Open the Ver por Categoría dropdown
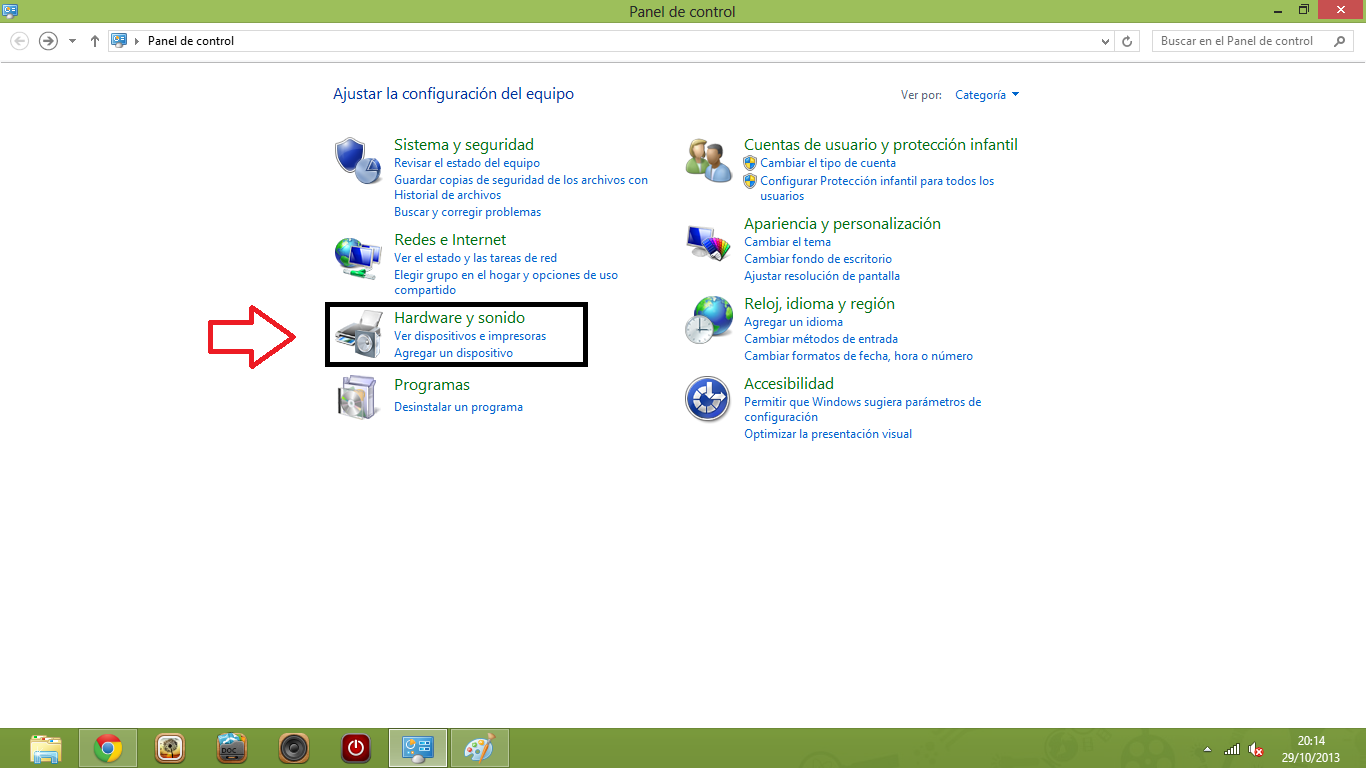Viewport: 1366px width, 768px height. (x=987, y=95)
